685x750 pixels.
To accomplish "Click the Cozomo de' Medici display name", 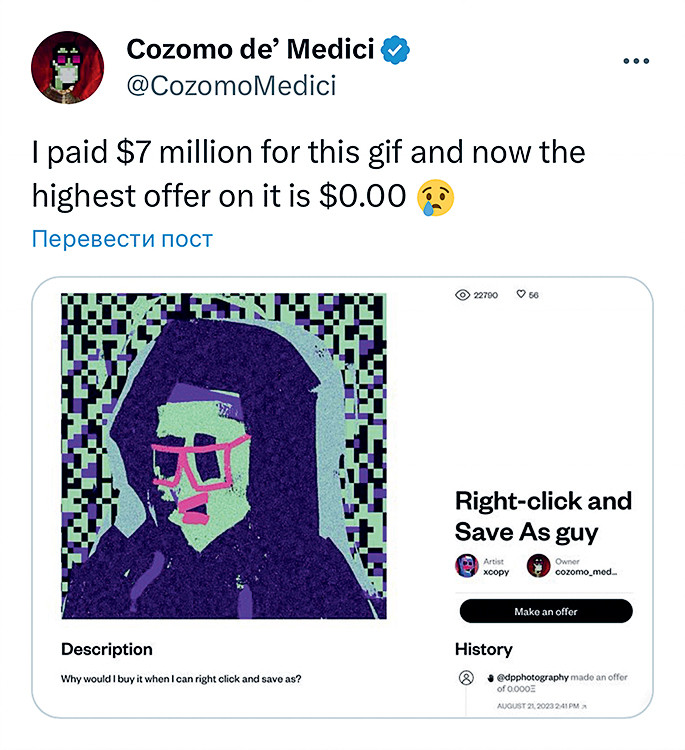I will coord(250,49).
